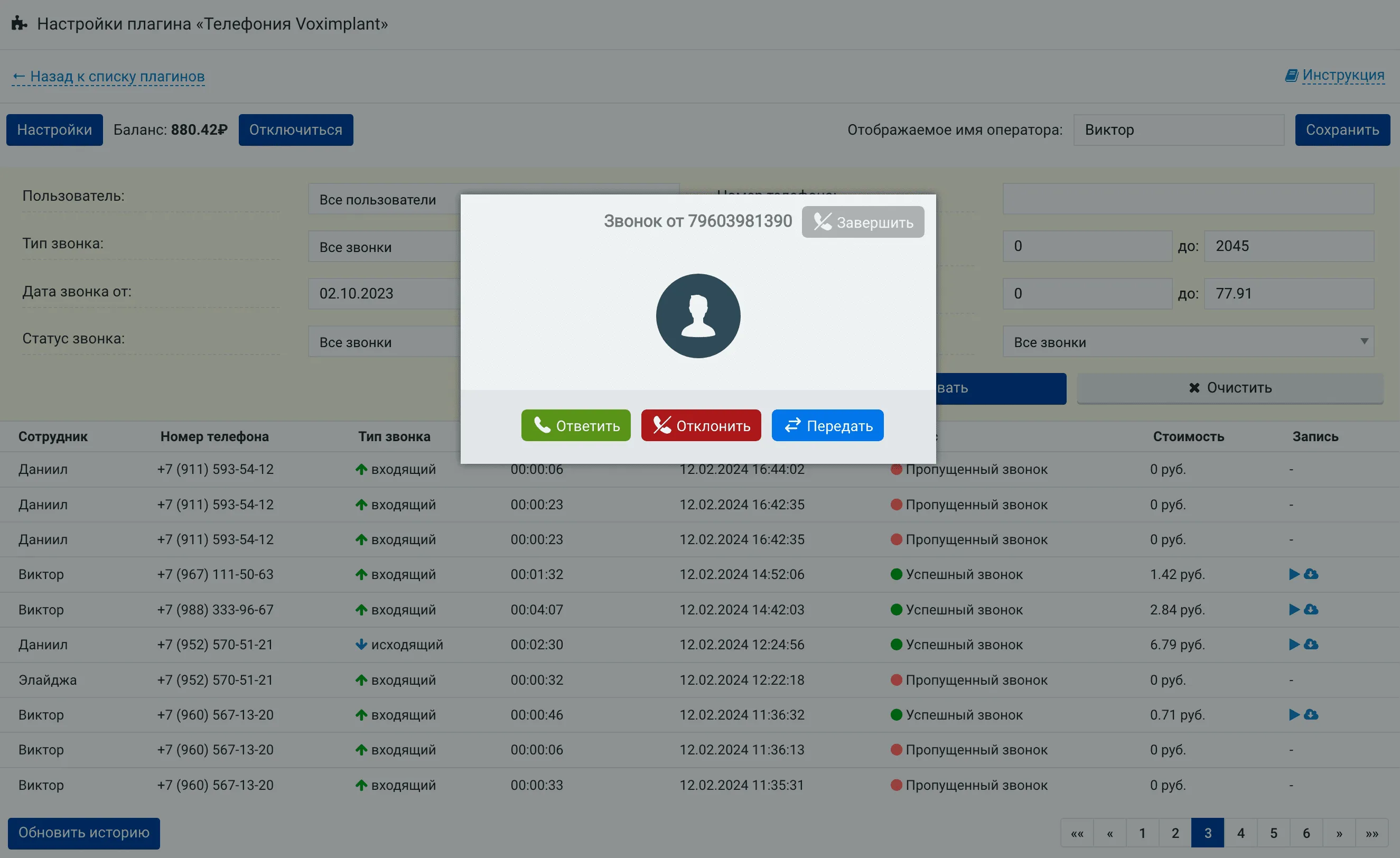Screen dimensions: 1400x858
Task: Click исходящий call type in Даниил row
Action: [x=399, y=645]
